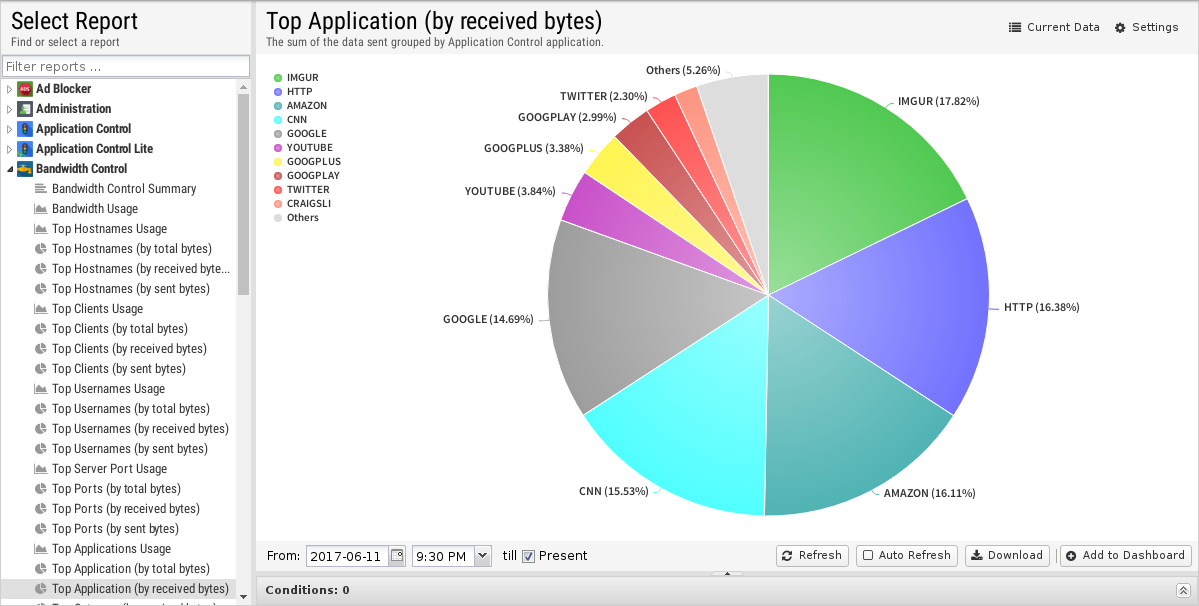This screenshot has height=606, width=1199.
Task: Select the Top Clients (by sent bytes) report
Action: 119,368
